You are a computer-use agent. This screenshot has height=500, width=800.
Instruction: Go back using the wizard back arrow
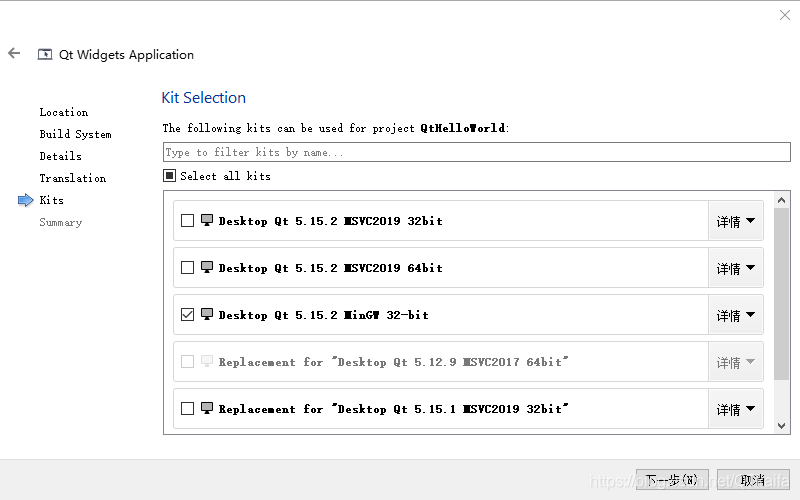[14, 53]
